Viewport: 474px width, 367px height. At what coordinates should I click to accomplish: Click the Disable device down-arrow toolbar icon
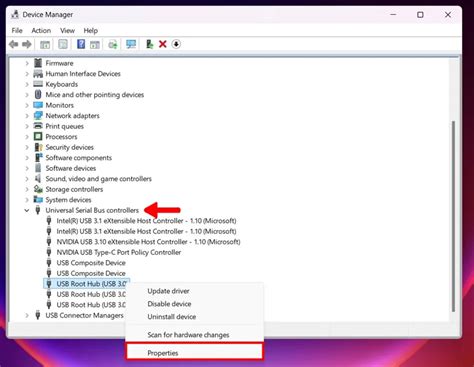pos(176,44)
